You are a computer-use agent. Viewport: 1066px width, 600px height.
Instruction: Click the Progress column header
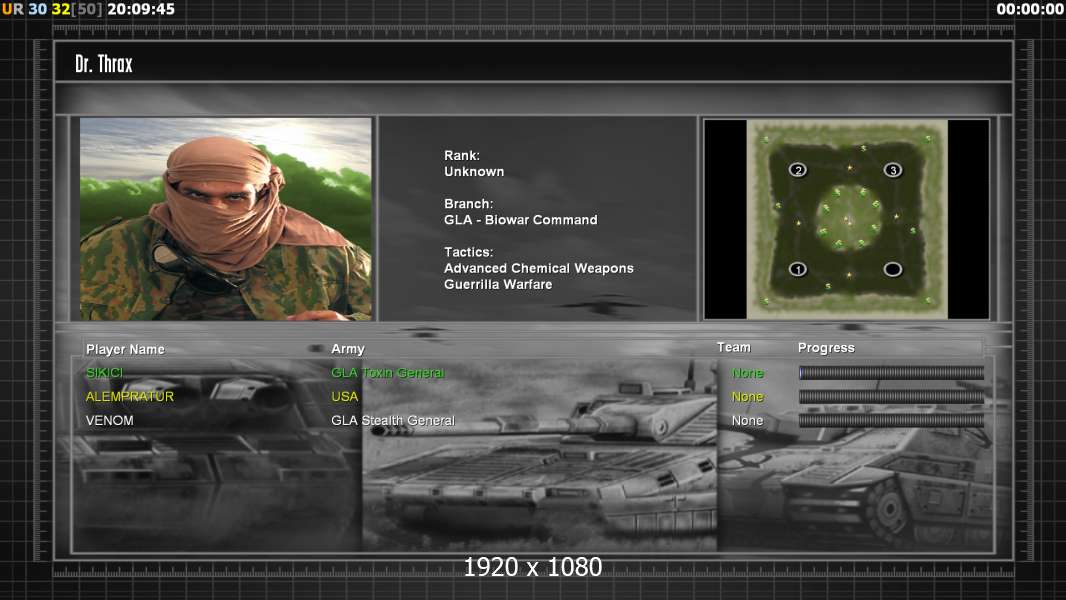(x=826, y=348)
